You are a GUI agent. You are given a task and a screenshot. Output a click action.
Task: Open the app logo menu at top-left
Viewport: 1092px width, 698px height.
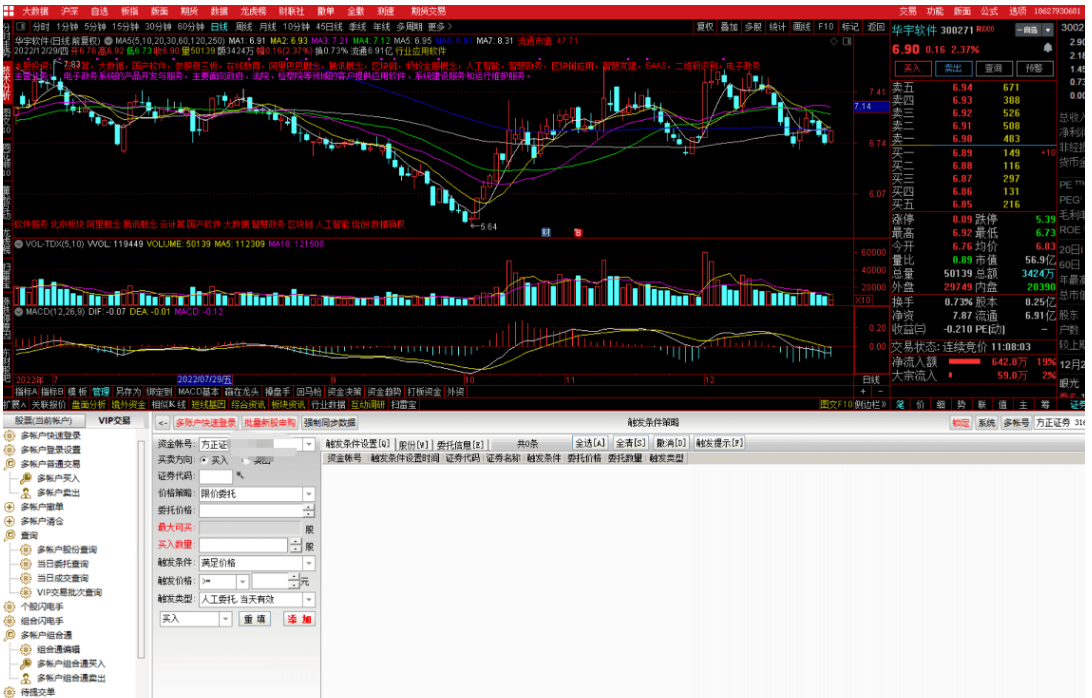click(8, 11)
